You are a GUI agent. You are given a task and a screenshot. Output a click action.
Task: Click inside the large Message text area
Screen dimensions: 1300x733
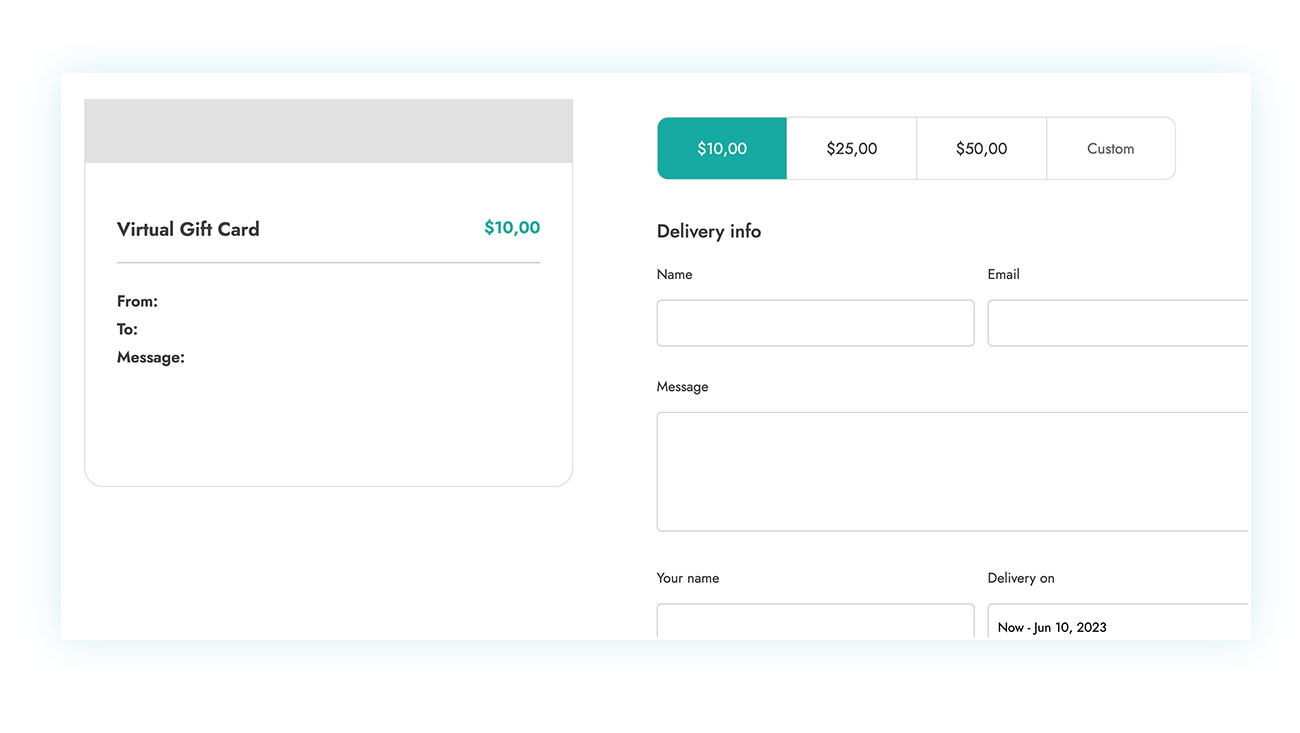click(952, 471)
